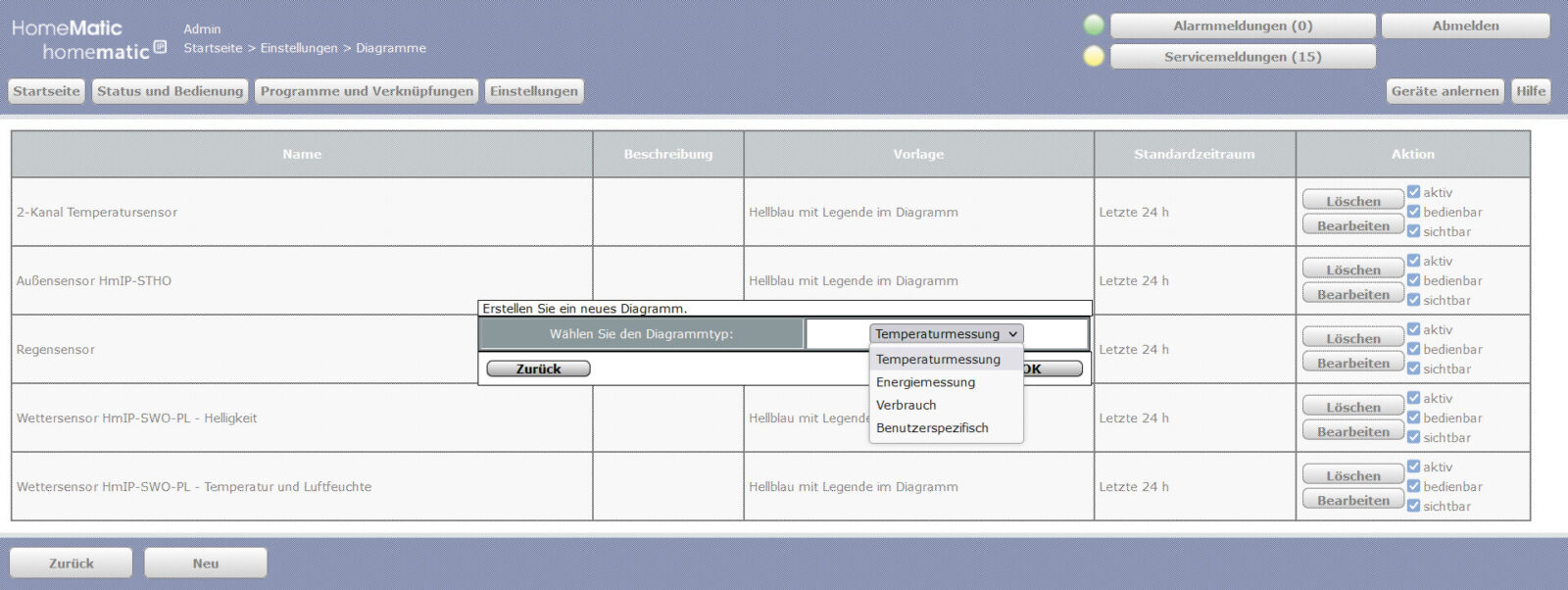Click Zurück button in bottom bar
This screenshot has height=590, width=1568.
72,564
